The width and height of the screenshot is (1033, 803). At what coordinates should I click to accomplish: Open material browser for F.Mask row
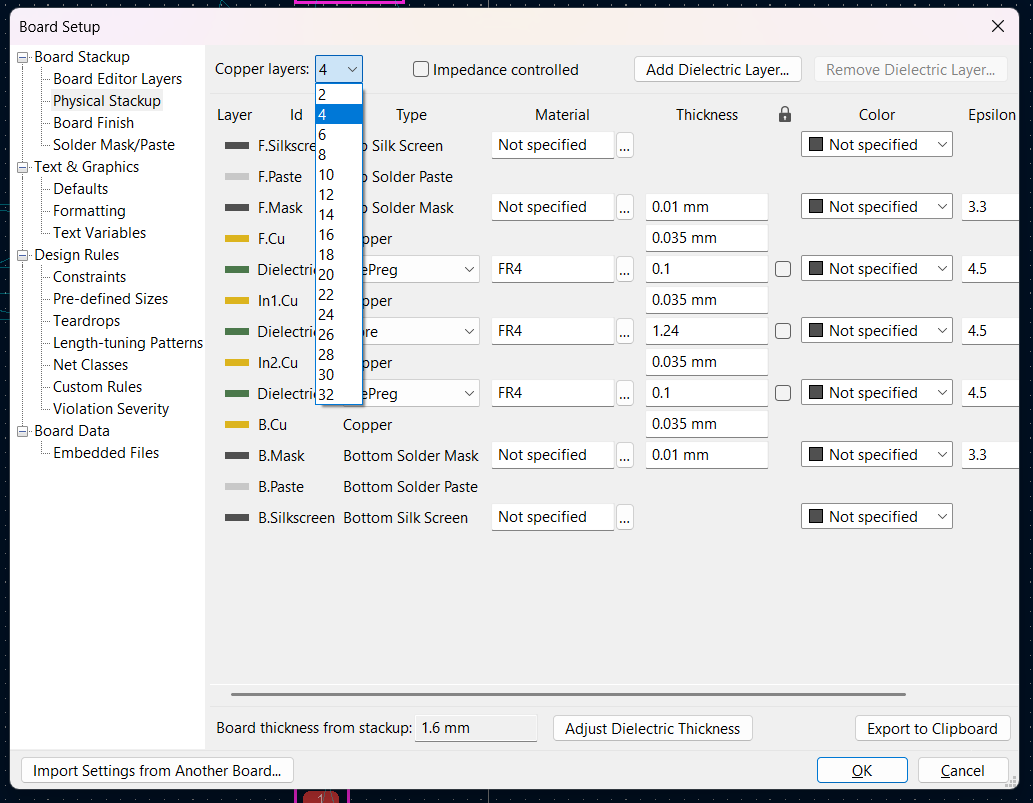(625, 207)
